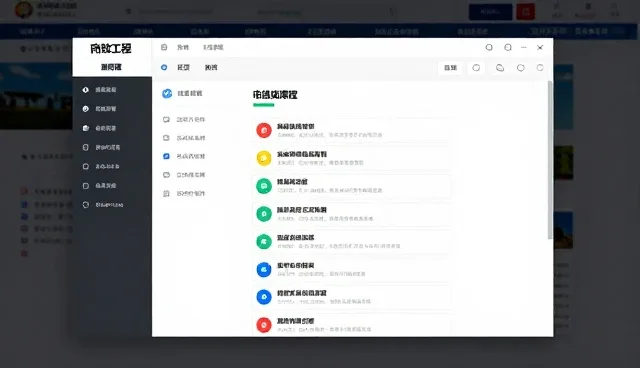Image resolution: width=640 pixels, height=368 pixels.
Task: Select the last dark-sidebar item with the circular arrow icon
Action: point(103,205)
